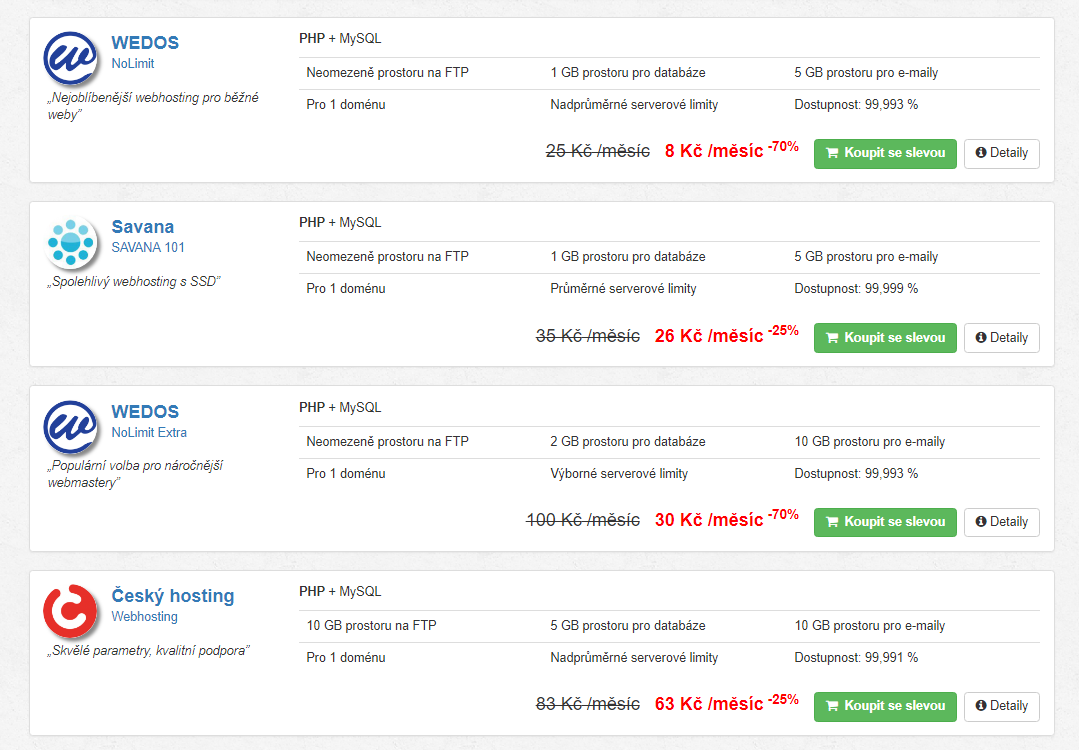The height and width of the screenshot is (750, 1079).
Task: Open the Savana provider title link
Action: pos(143,227)
